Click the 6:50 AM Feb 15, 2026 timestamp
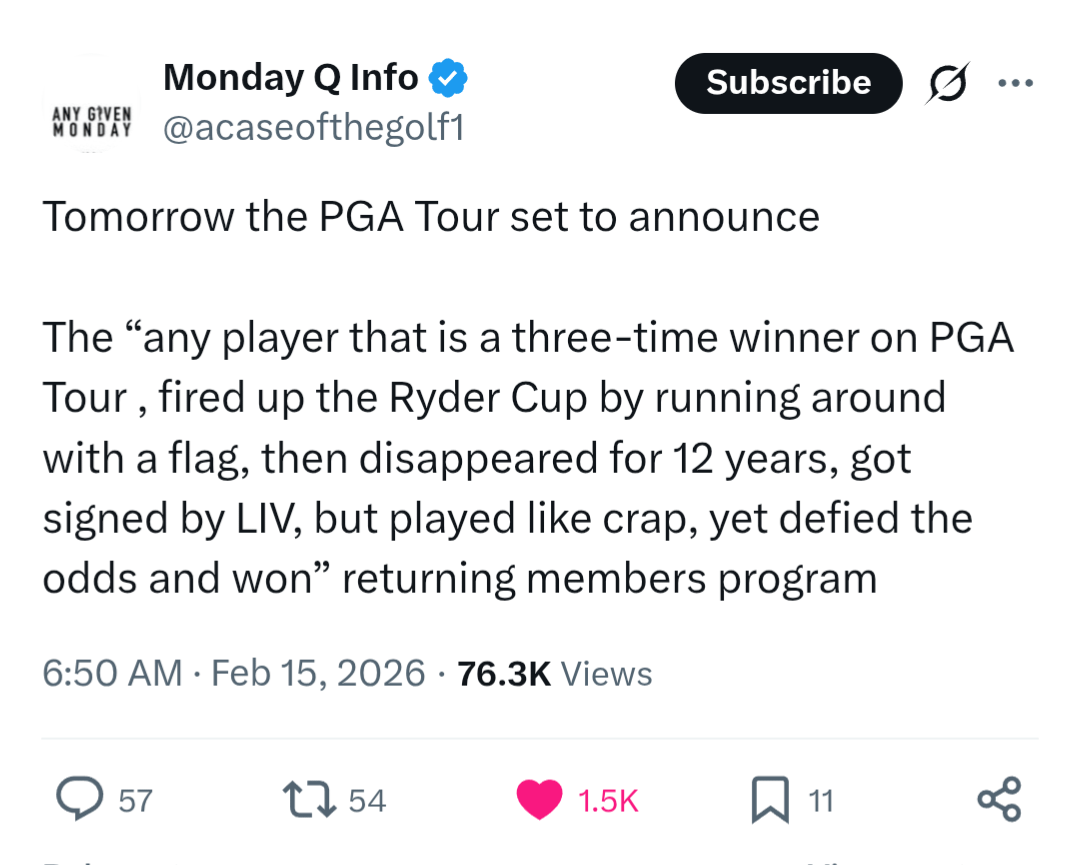 (234, 673)
